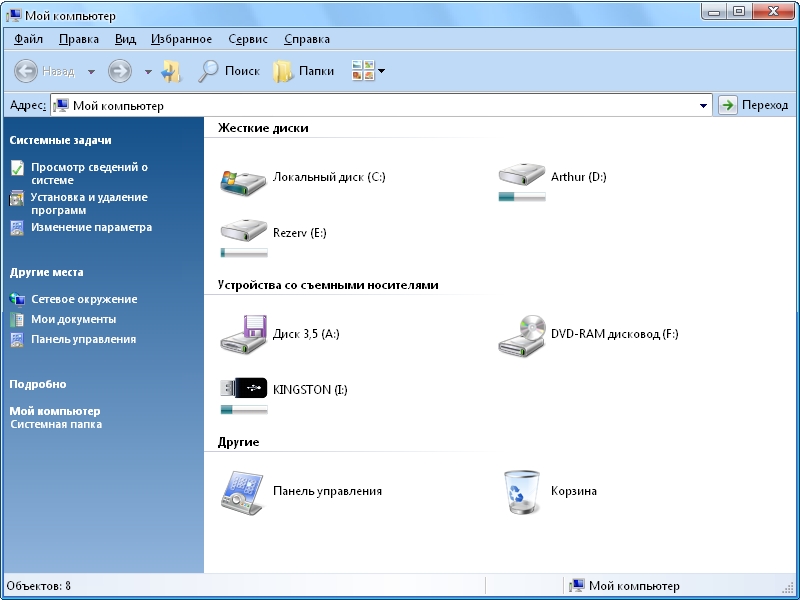Viewport: 800px width, 600px height.
Task: Select the Arthur (D:) drive icon
Action: pos(521,174)
